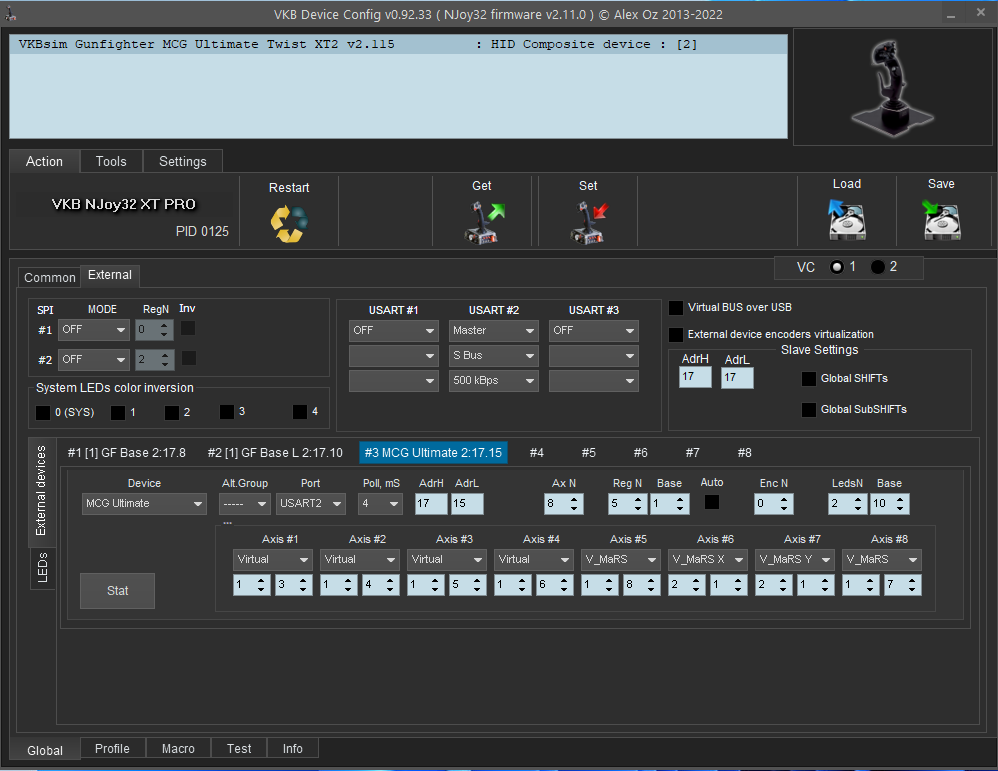Select device tab #1 GF Base 2:17.8
Screen dimensions: 998x771
127,453
